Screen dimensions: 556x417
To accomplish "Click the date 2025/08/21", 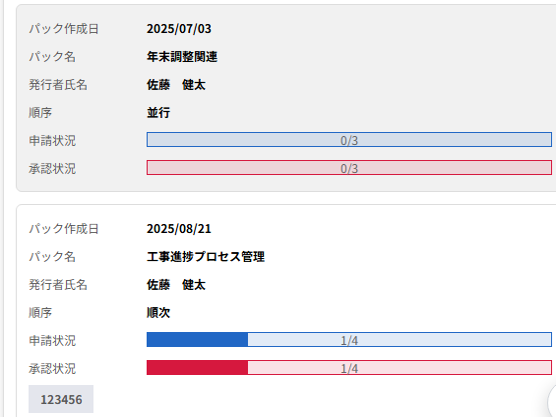I will (179, 229).
